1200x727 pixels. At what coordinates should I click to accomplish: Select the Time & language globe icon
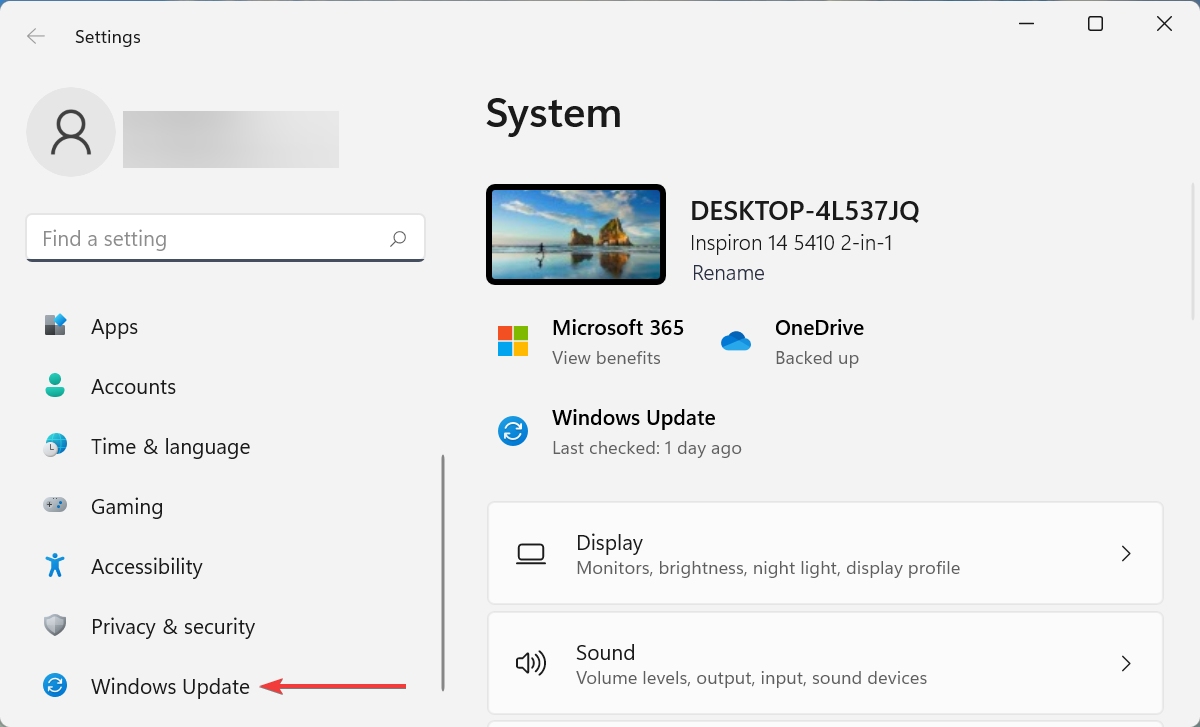point(55,446)
